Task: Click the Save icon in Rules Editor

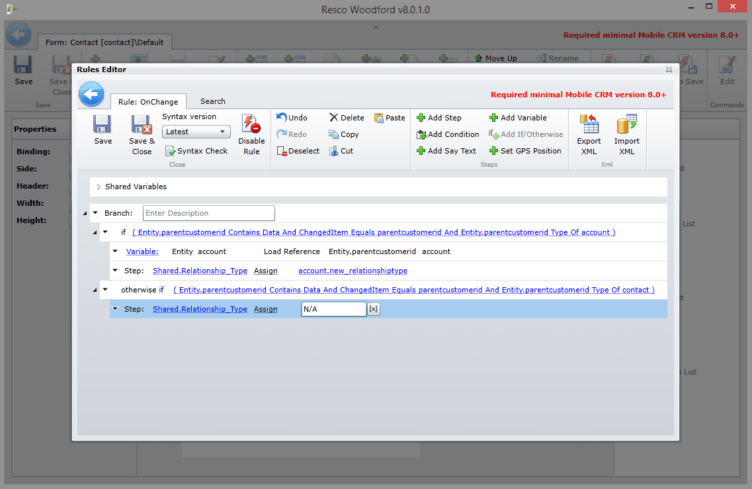Action: click(x=102, y=125)
